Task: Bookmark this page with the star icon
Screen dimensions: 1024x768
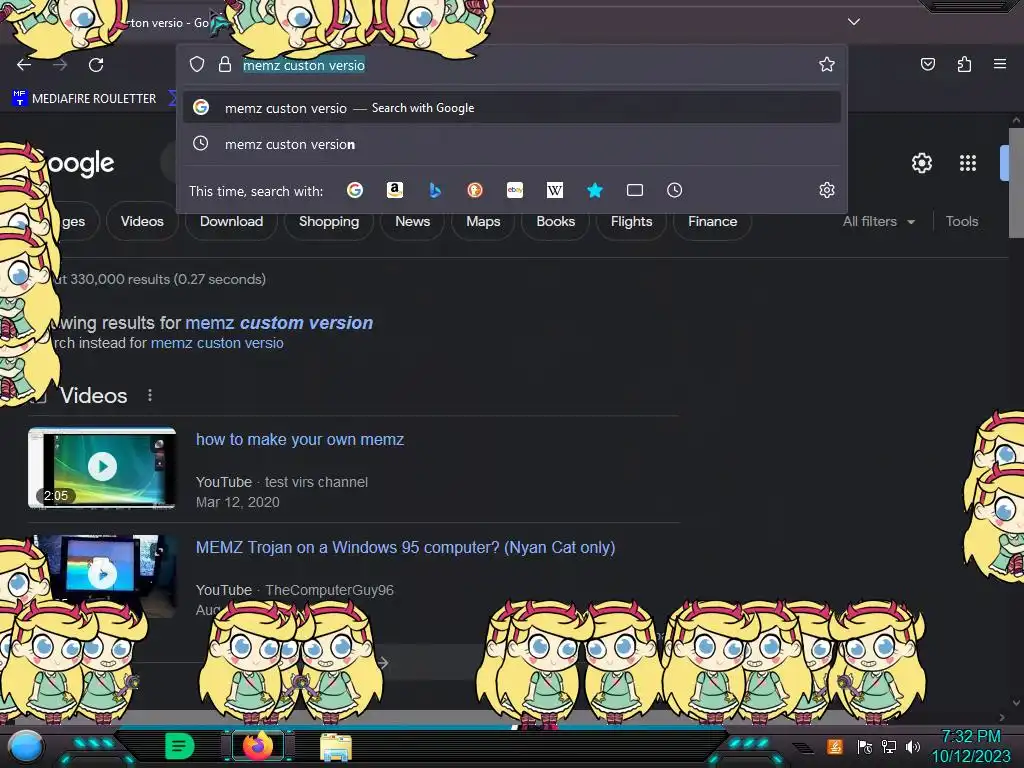Action: point(827,64)
